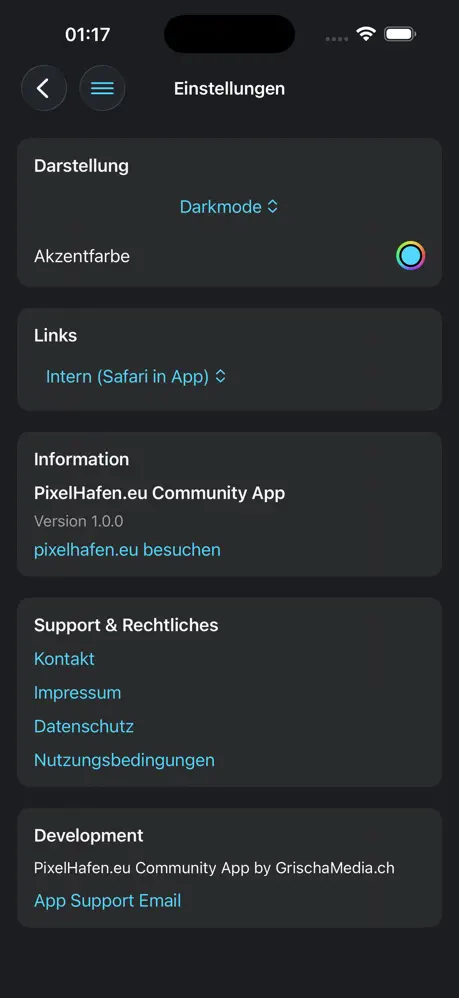The height and width of the screenshot is (998, 459).
Task: Tap the Einstellungen page title
Action: (229, 88)
